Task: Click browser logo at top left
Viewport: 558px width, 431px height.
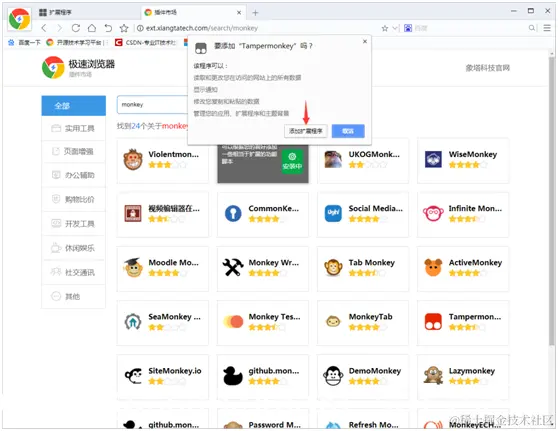Action: click(20, 19)
